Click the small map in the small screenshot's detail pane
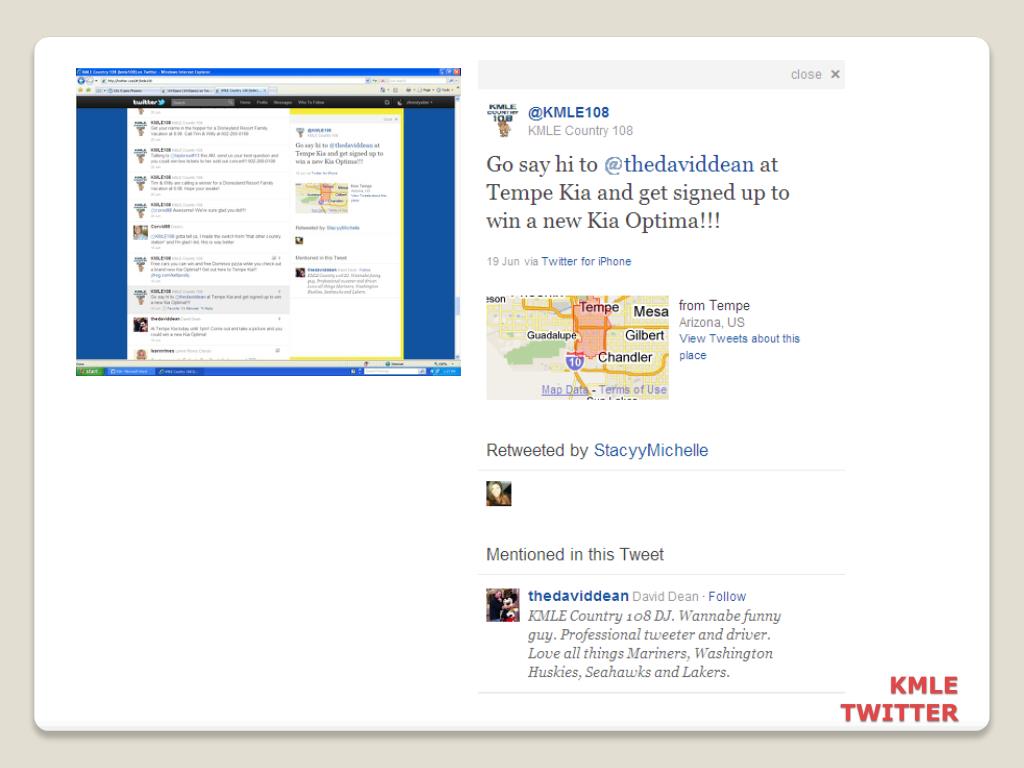 click(322, 199)
